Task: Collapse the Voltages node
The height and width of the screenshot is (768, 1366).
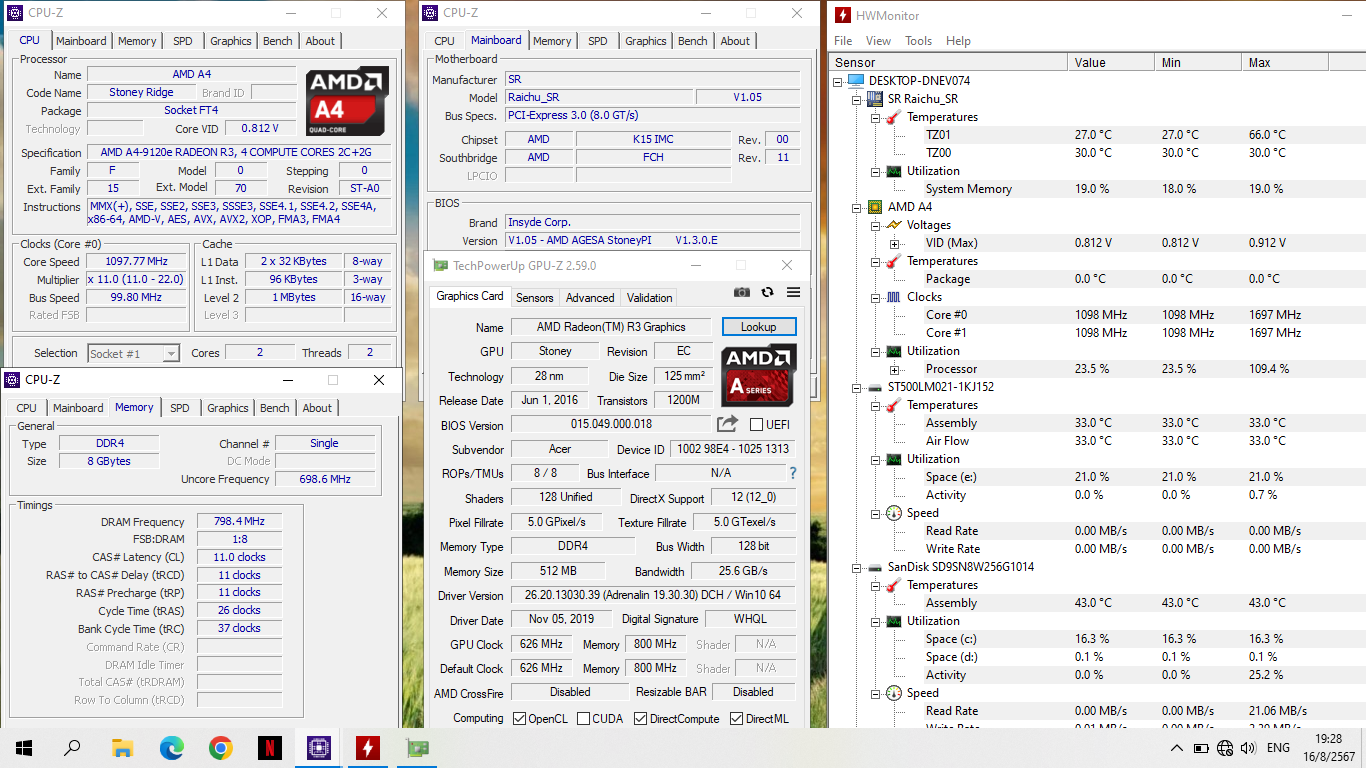Action: pos(875,224)
